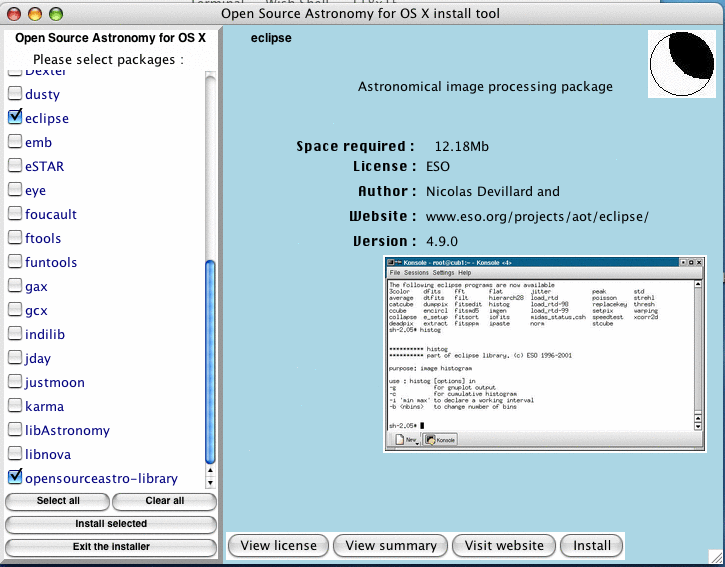The height and width of the screenshot is (567, 725).
Task: Click the version value 4.9.0
Action: [442, 241]
